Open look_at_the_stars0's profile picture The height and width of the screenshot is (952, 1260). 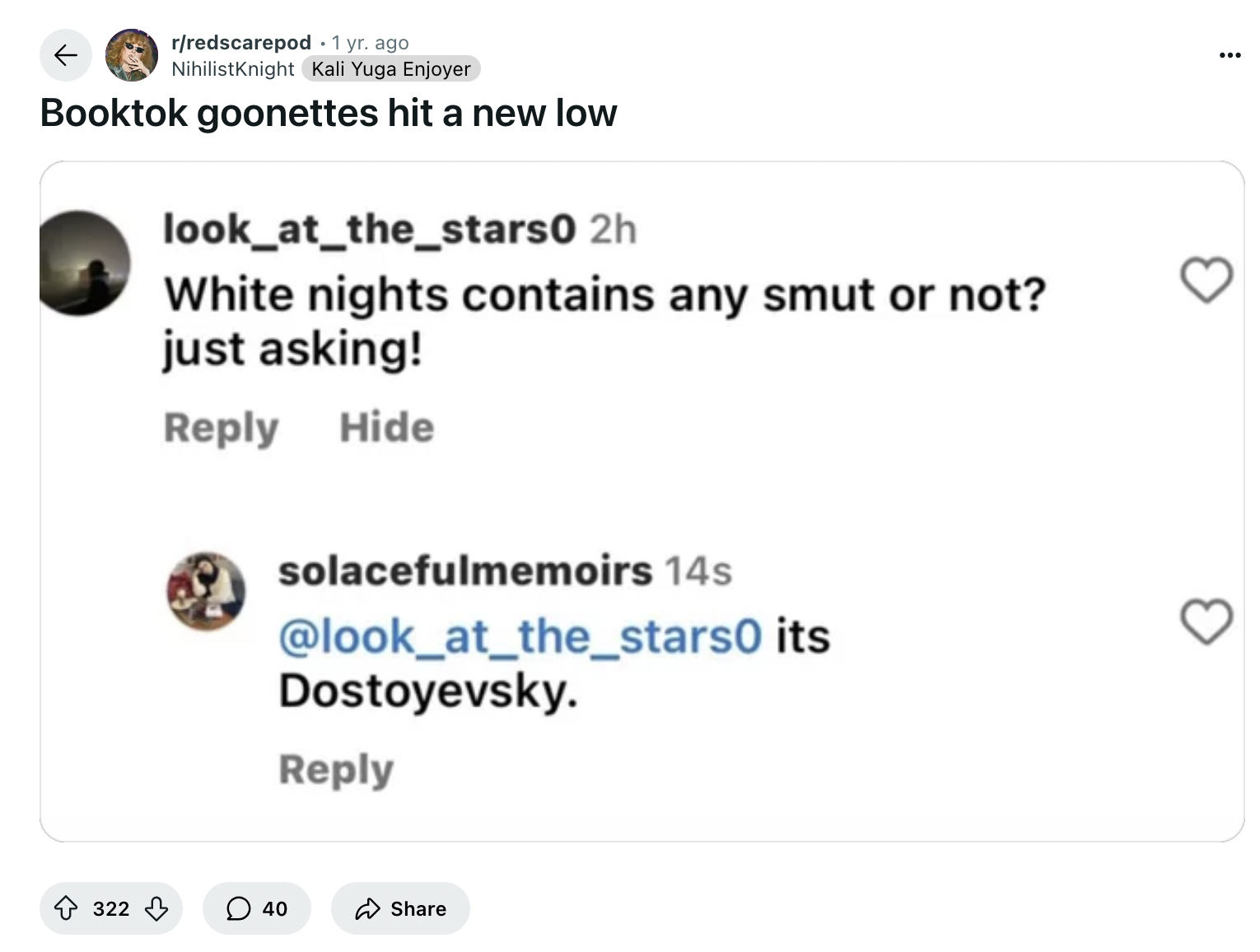point(85,262)
